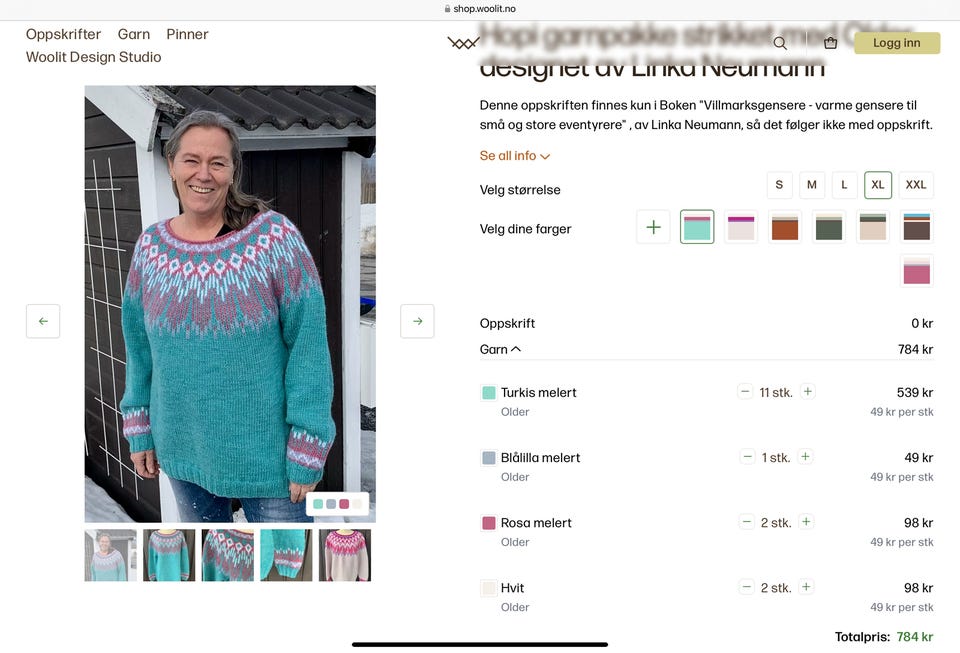Decrease Rosa melert yarn quantity
Screen dimensions: 960x653
pos(747,522)
